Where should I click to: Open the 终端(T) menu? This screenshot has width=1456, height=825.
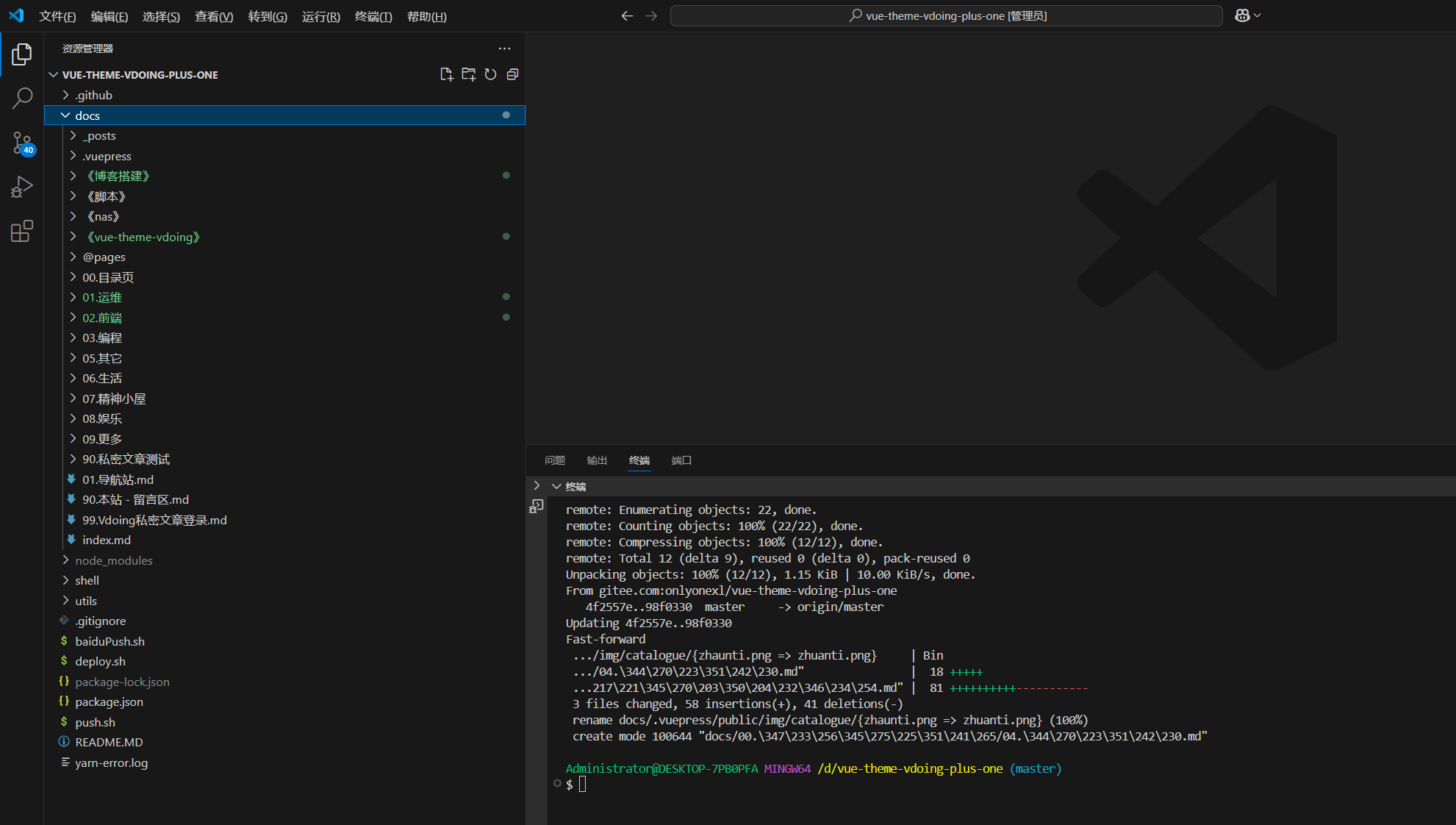click(373, 16)
